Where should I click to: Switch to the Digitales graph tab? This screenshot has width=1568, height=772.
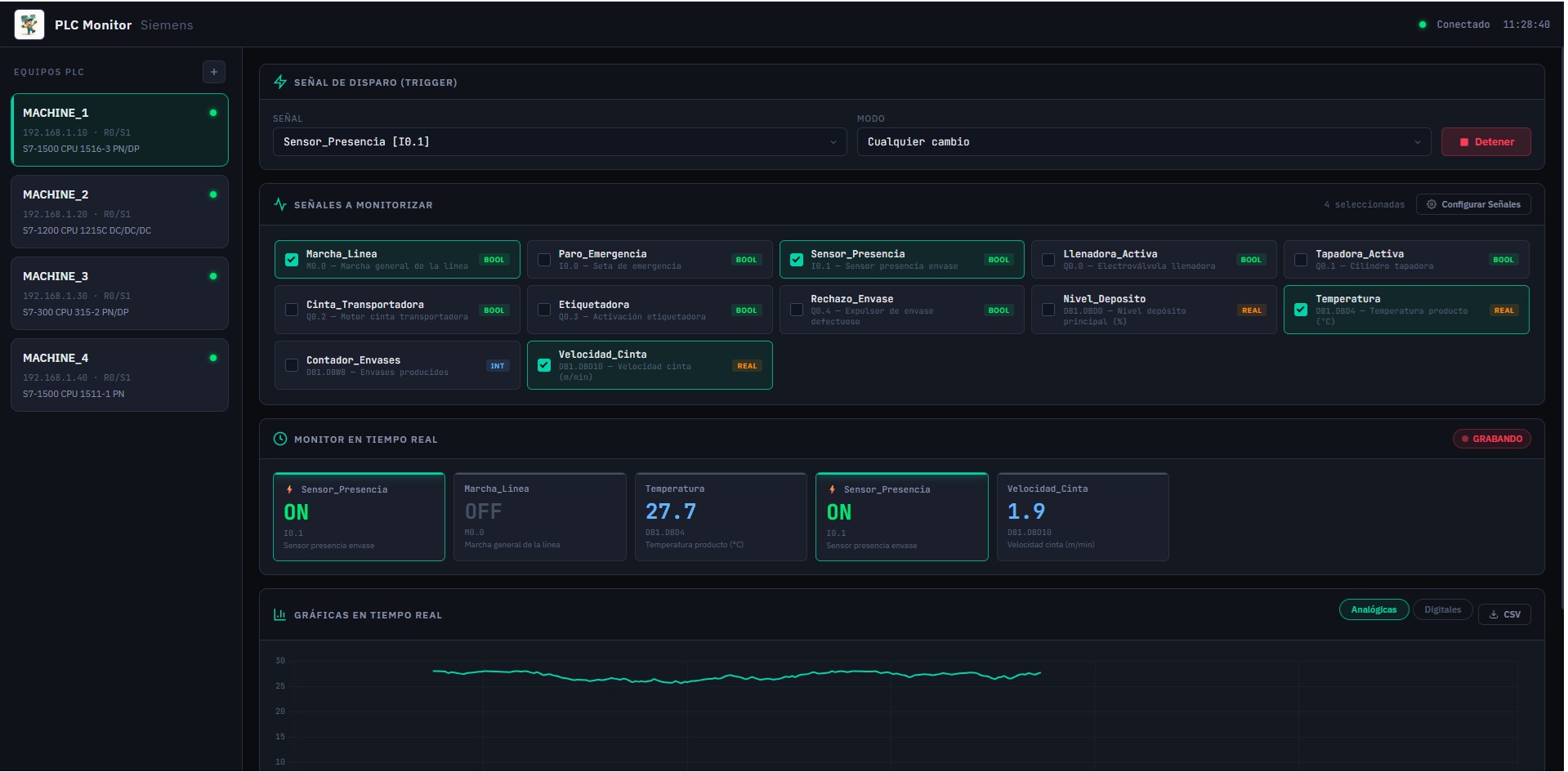coord(1443,609)
